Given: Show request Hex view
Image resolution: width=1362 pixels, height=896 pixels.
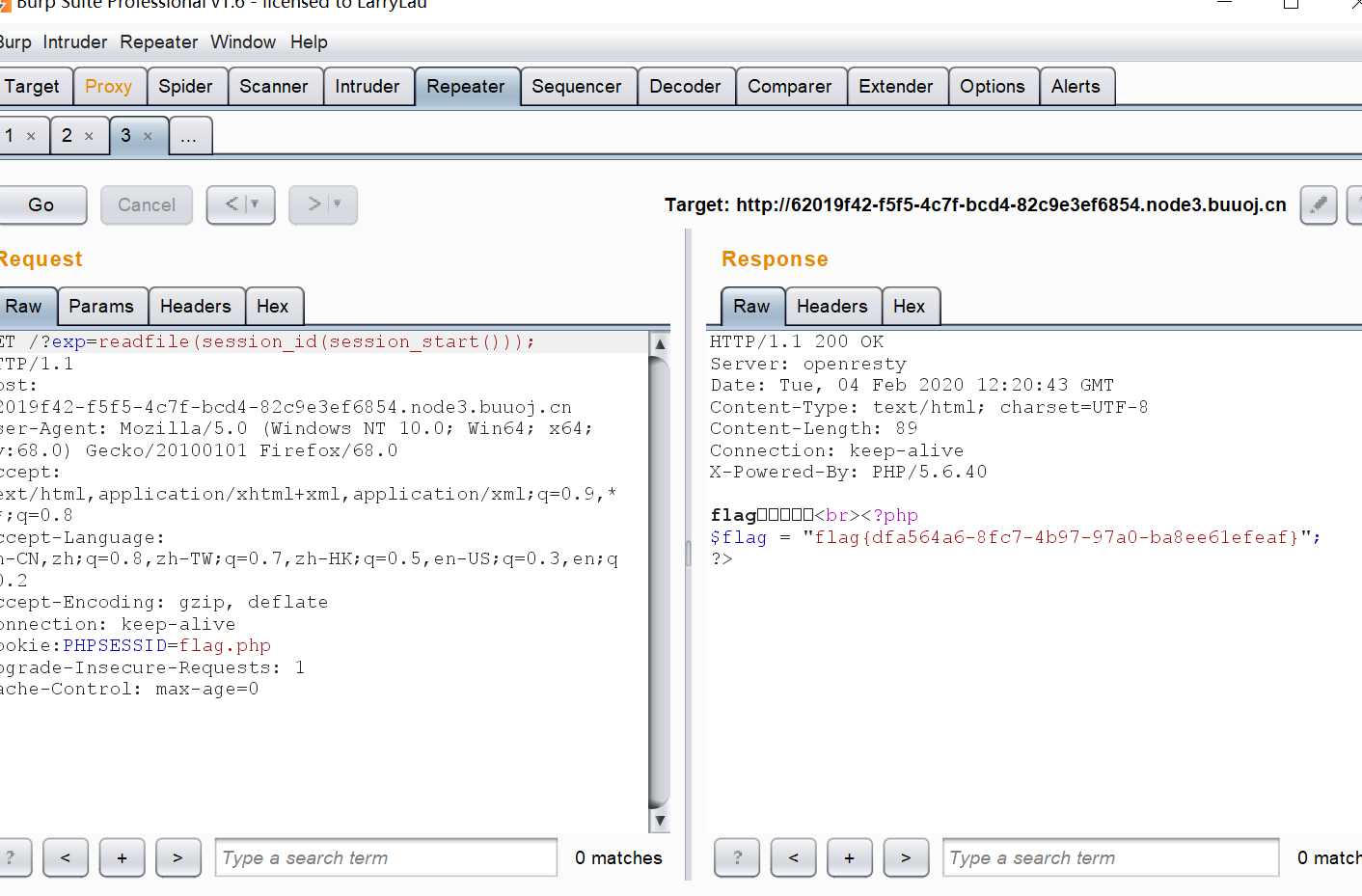Looking at the screenshot, I should (273, 306).
